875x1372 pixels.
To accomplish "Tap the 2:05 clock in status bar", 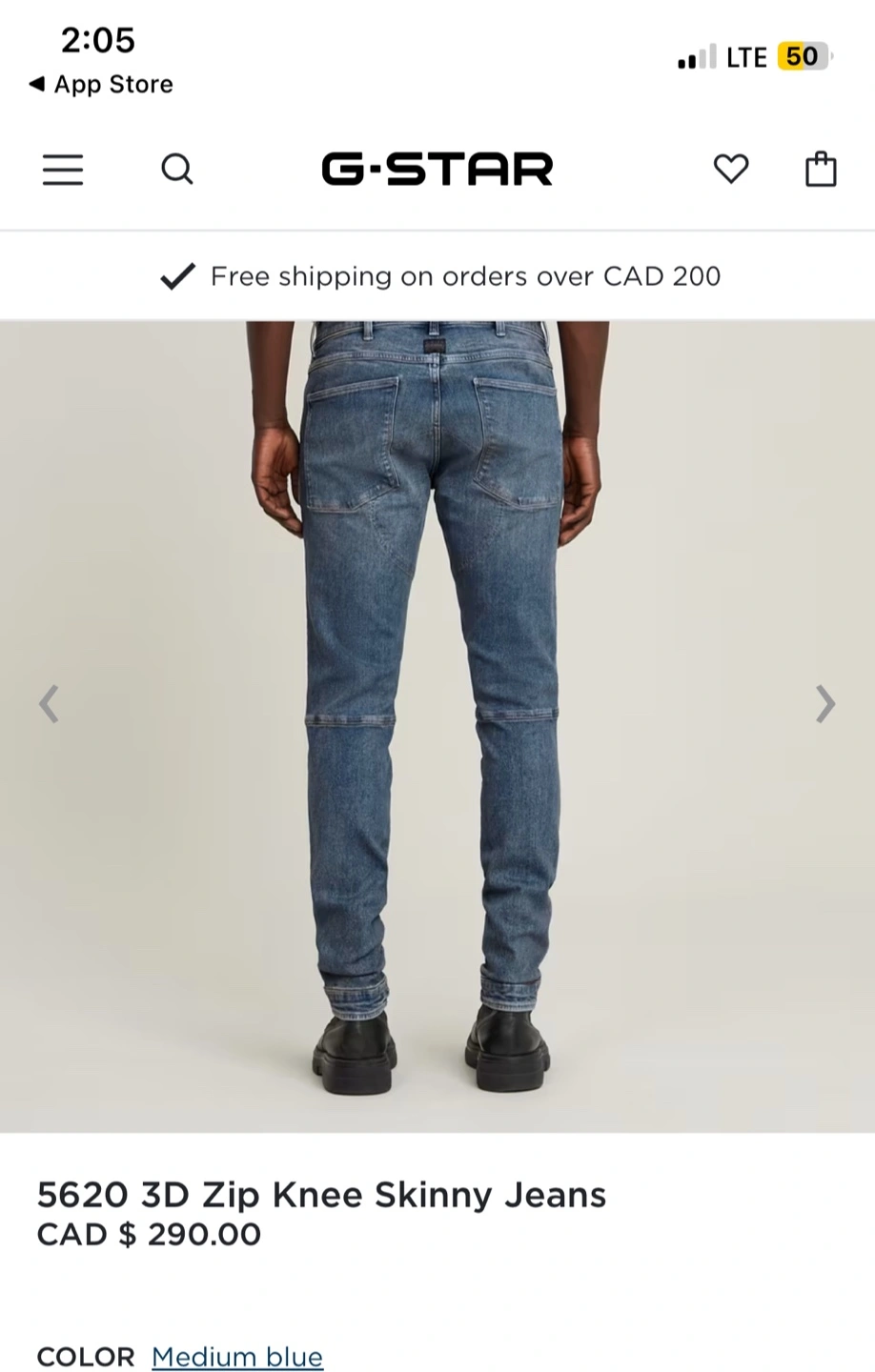I will 98,40.
